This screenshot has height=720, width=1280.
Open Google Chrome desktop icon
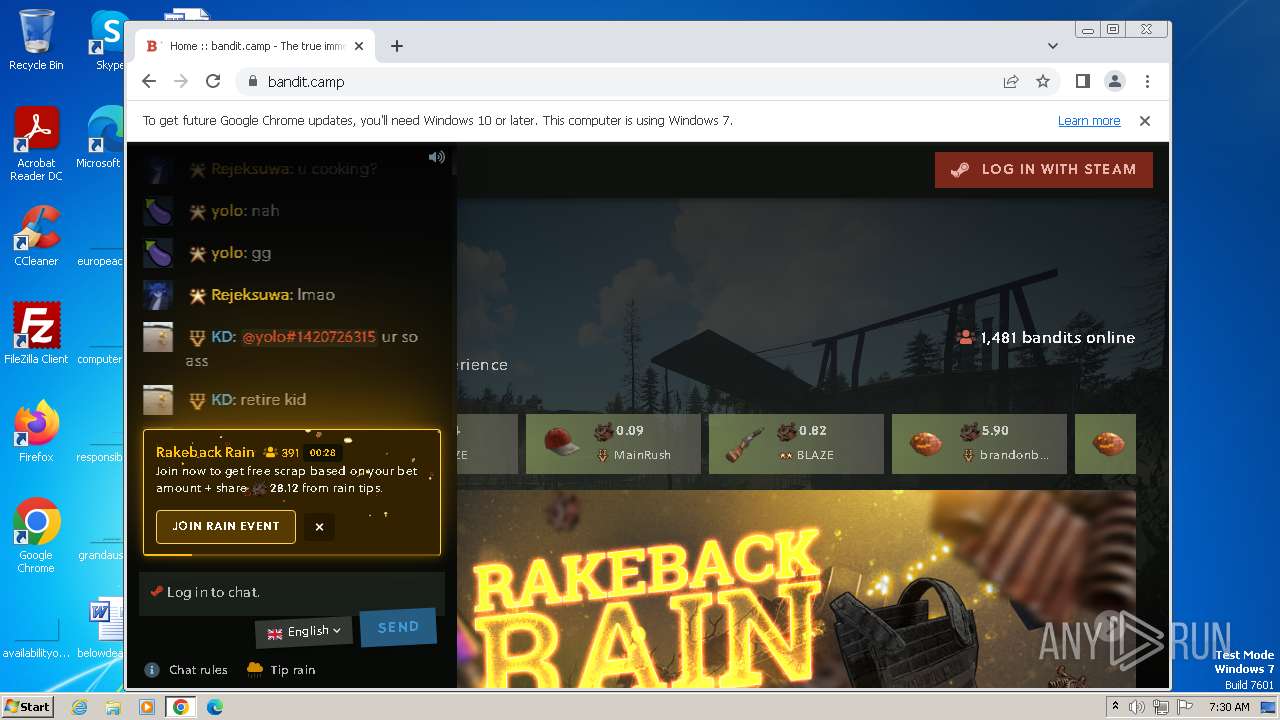tap(36, 536)
